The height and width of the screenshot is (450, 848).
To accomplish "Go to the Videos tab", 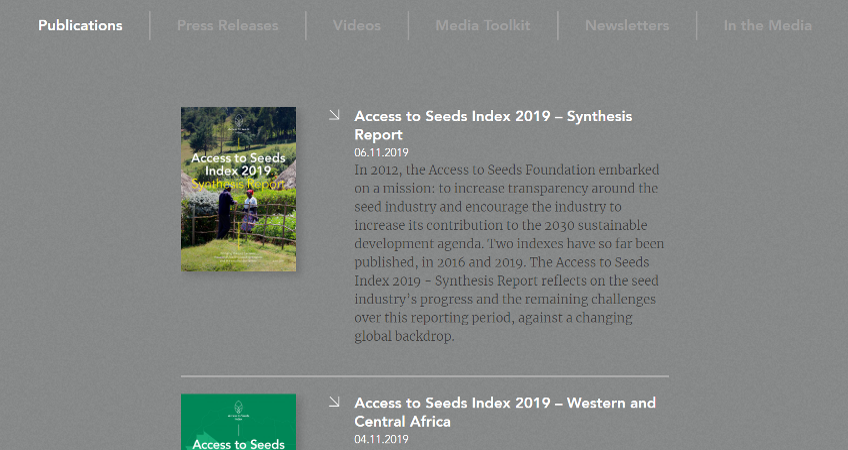I will point(357,25).
